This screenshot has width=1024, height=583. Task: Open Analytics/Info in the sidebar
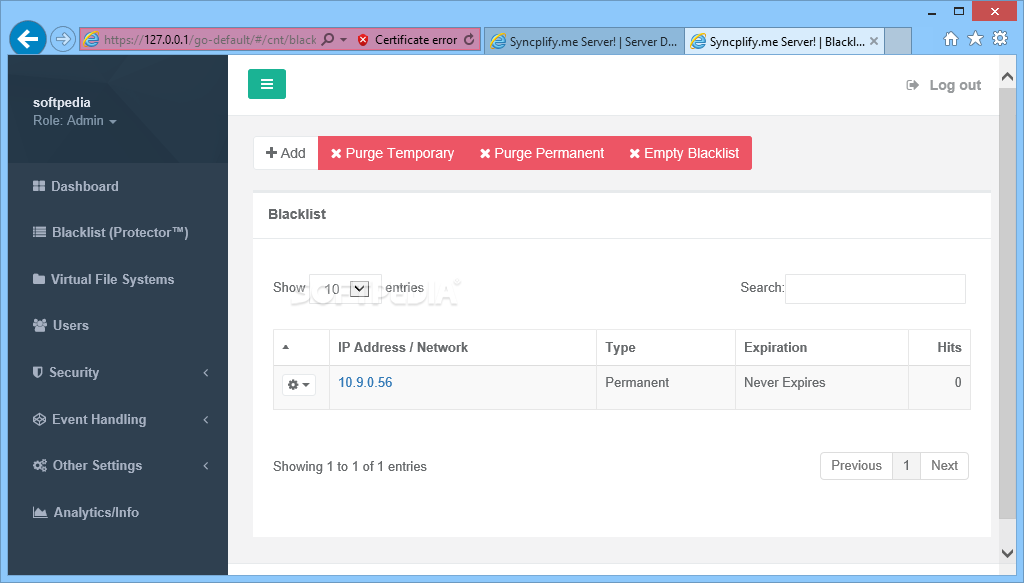pos(86,512)
